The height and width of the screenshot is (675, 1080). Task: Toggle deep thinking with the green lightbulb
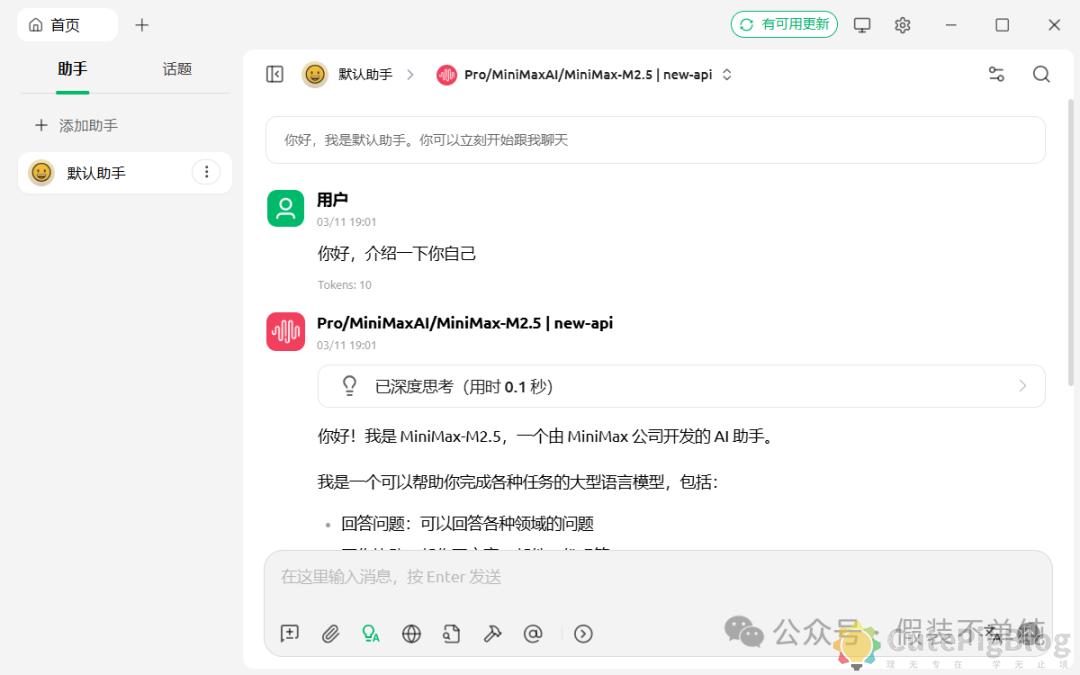tap(370, 633)
